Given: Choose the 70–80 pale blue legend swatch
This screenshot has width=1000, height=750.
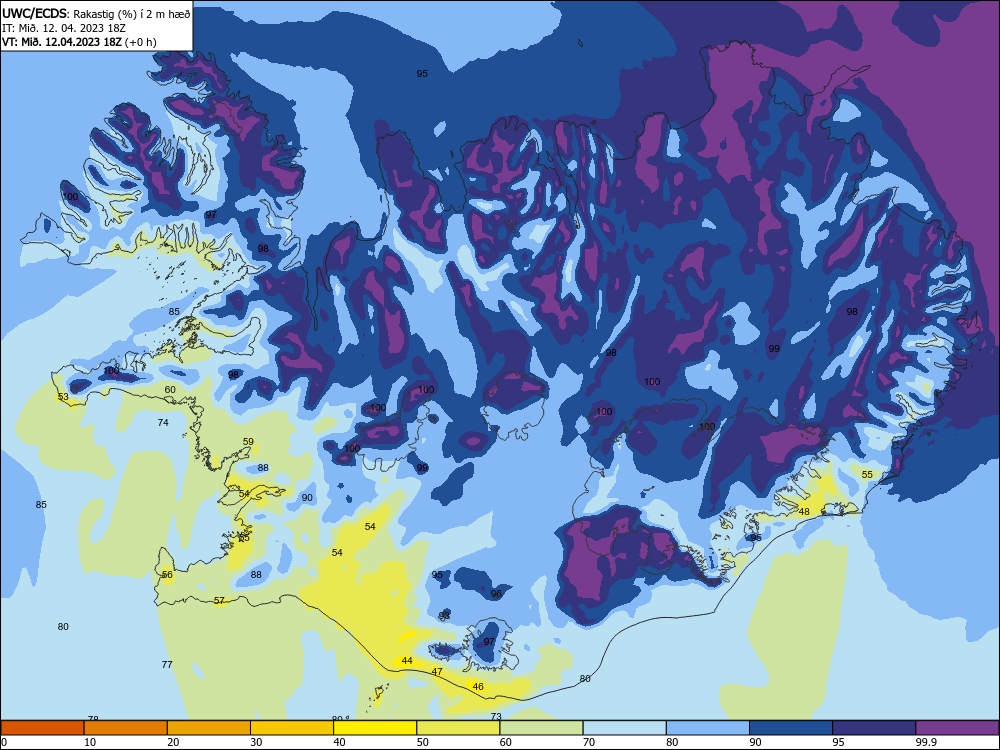Looking at the screenshot, I should pos(624,728).
